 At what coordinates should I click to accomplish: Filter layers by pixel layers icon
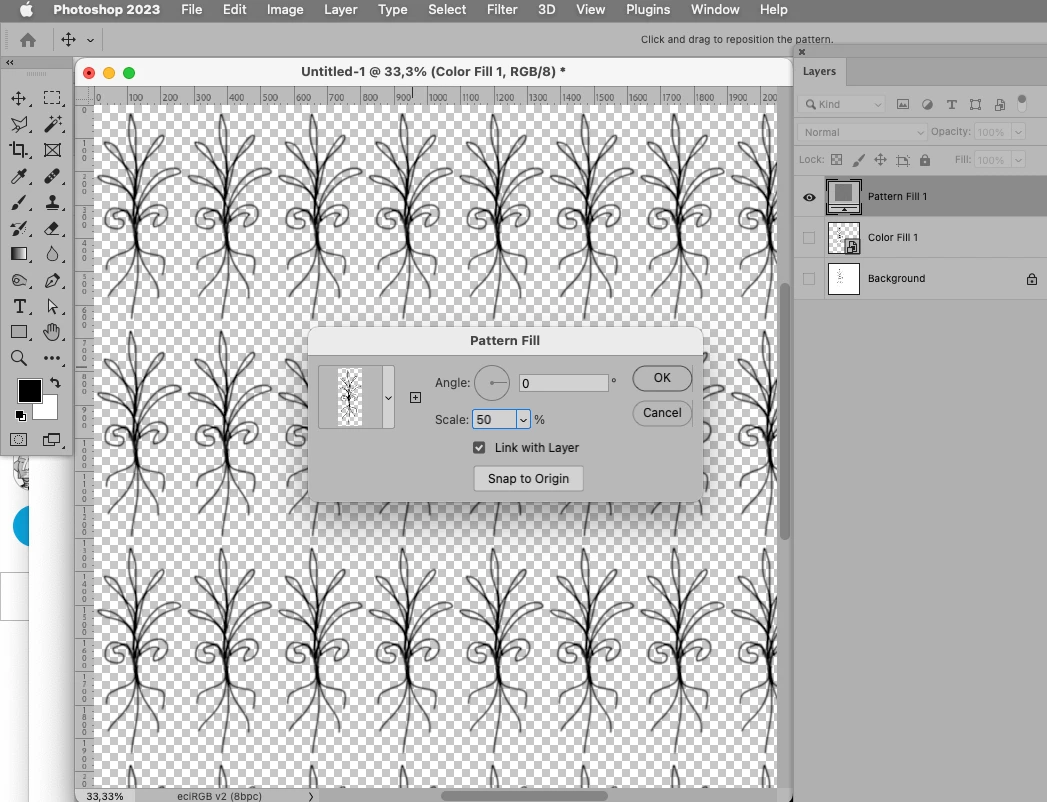click(903, 104)
